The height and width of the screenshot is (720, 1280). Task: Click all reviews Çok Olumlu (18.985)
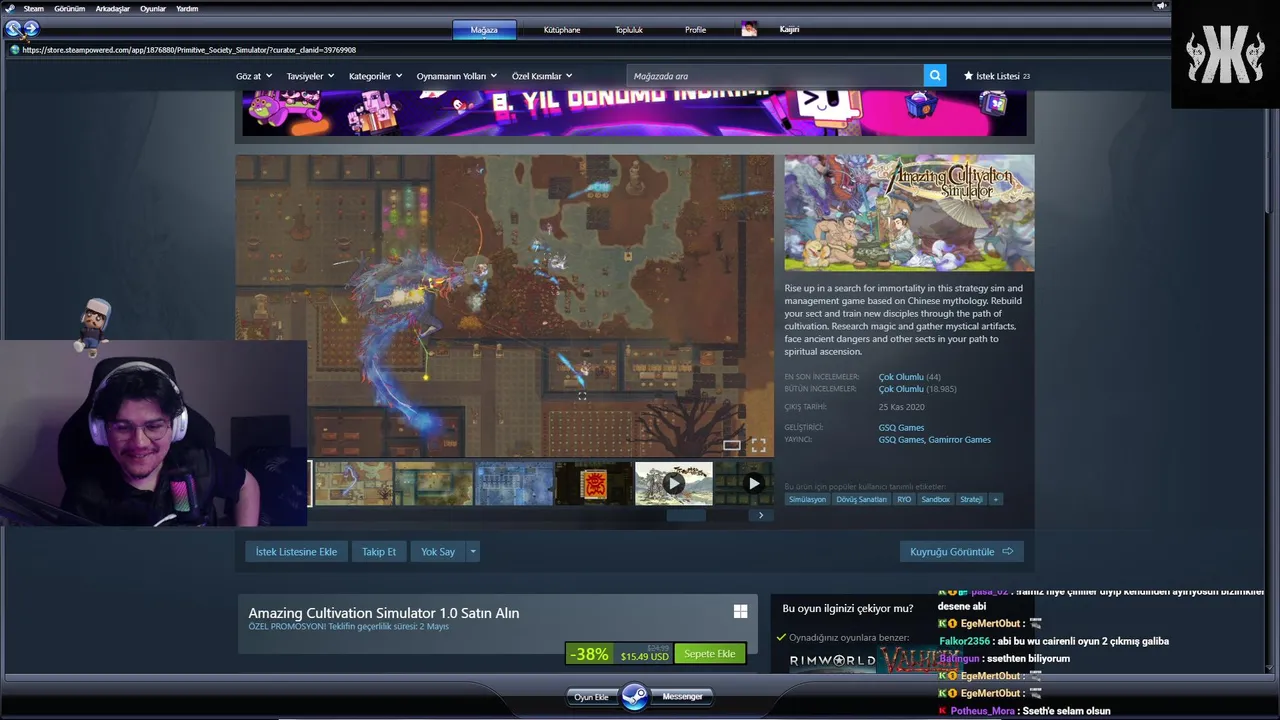point(917,389)
